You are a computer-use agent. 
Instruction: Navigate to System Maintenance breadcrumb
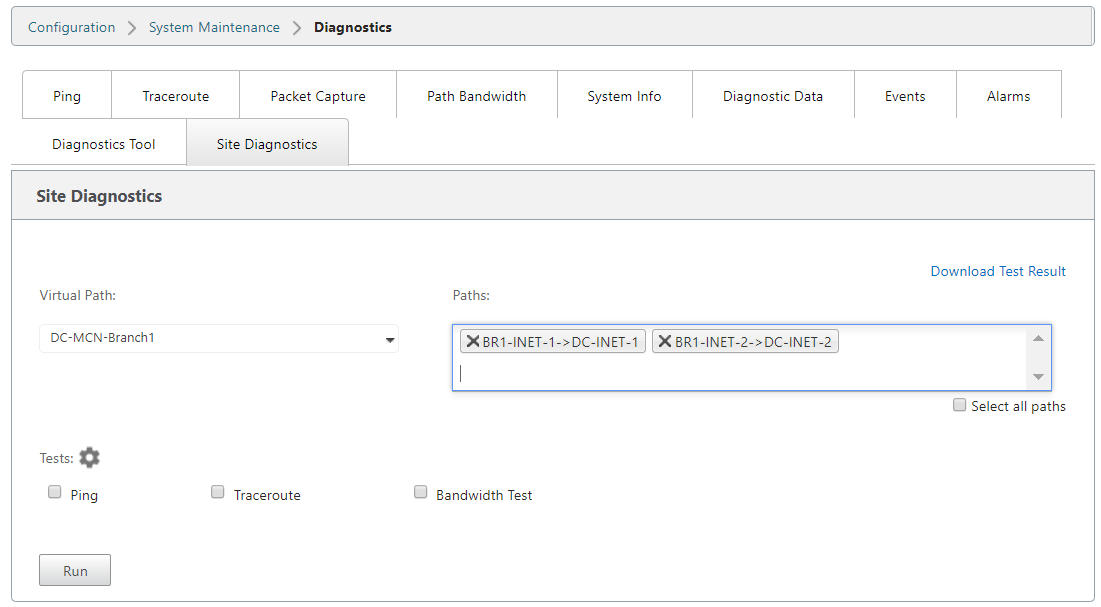pos(214,27)
